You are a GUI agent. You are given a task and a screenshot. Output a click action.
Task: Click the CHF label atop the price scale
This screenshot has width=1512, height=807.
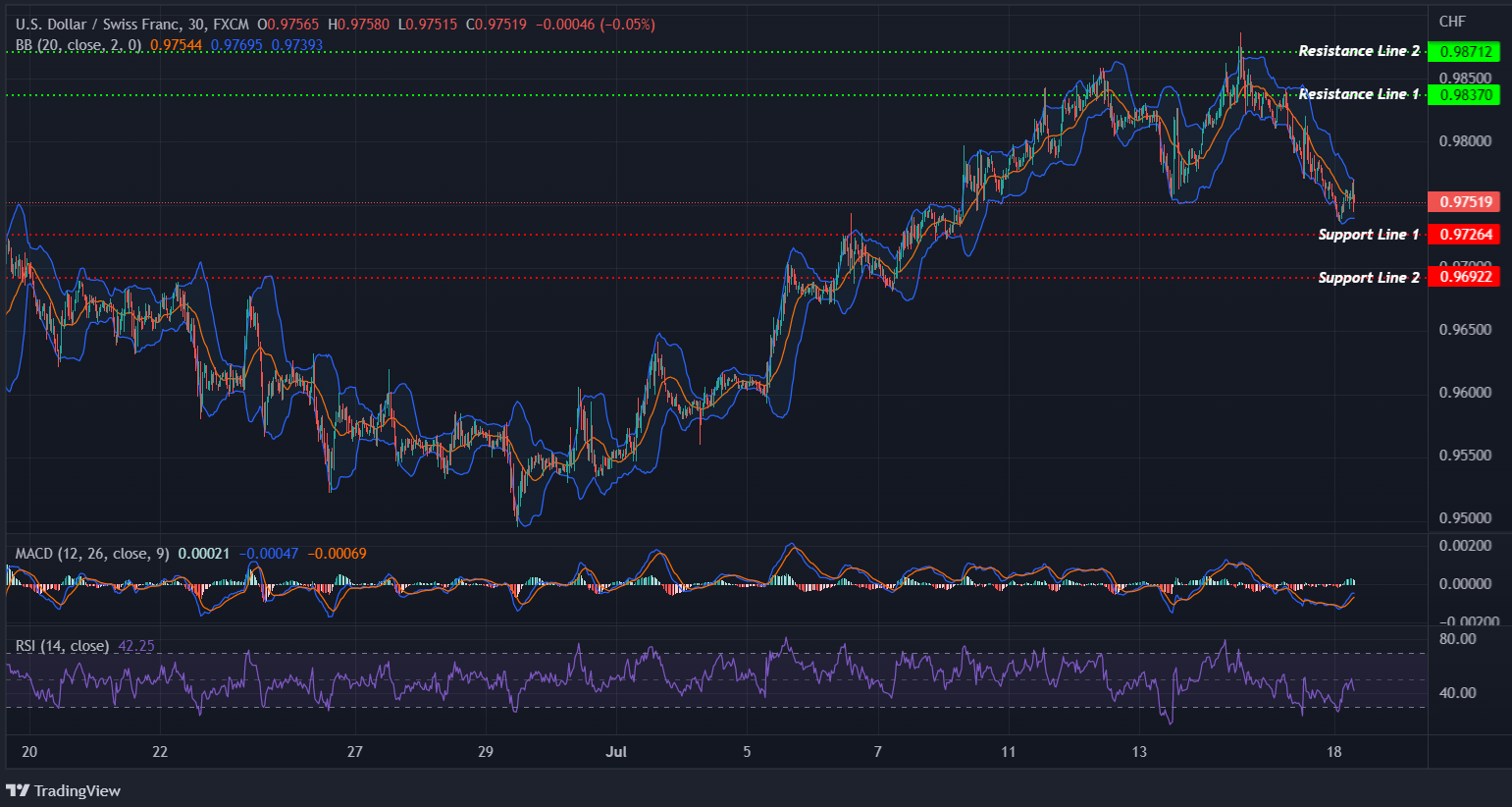[x=1454, y=20]
